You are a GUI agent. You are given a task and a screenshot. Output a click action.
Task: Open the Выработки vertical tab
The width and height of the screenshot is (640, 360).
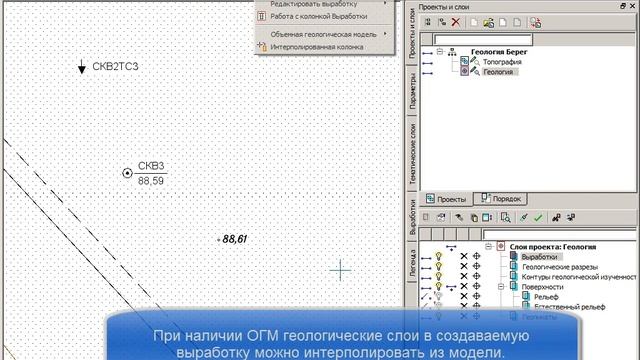tap(412, 217)
